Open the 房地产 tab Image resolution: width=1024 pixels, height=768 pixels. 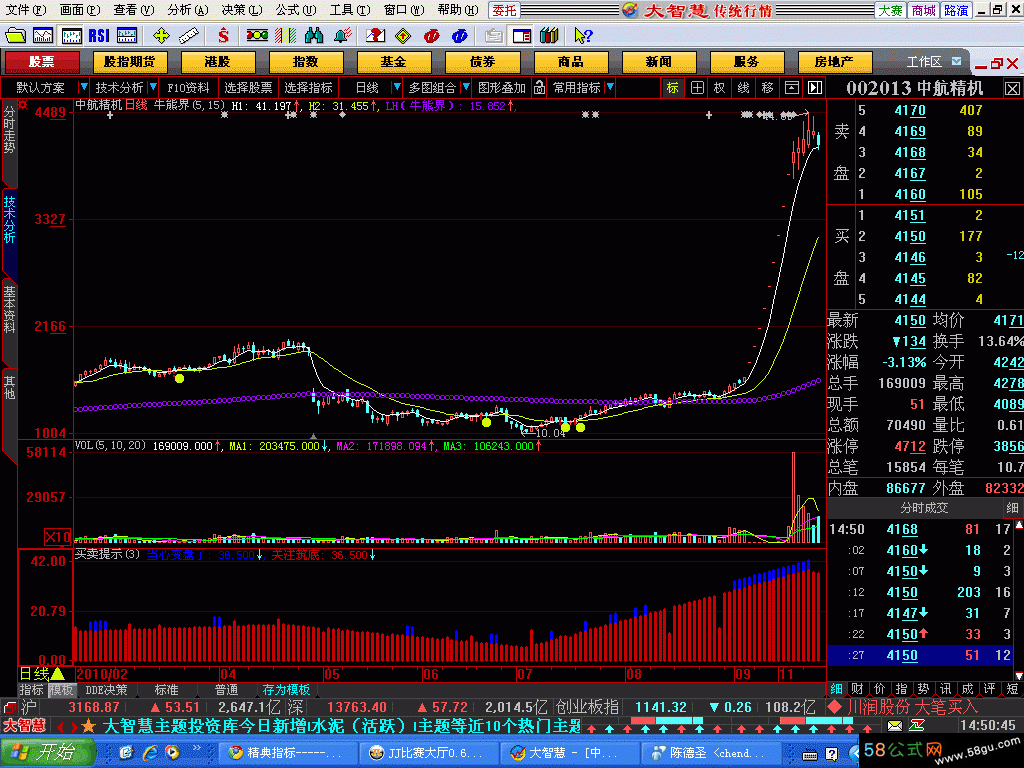834,62
